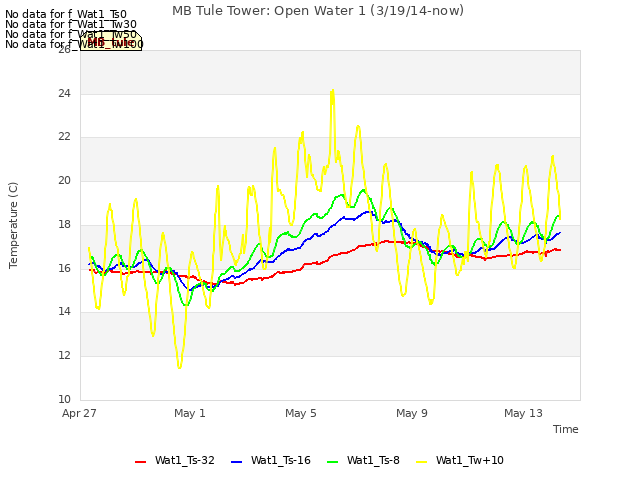Image resolution: width=640 pixels, height=480 pixels.
Task: Click the May 13 x-axis tick label
Action: point(523,413)
